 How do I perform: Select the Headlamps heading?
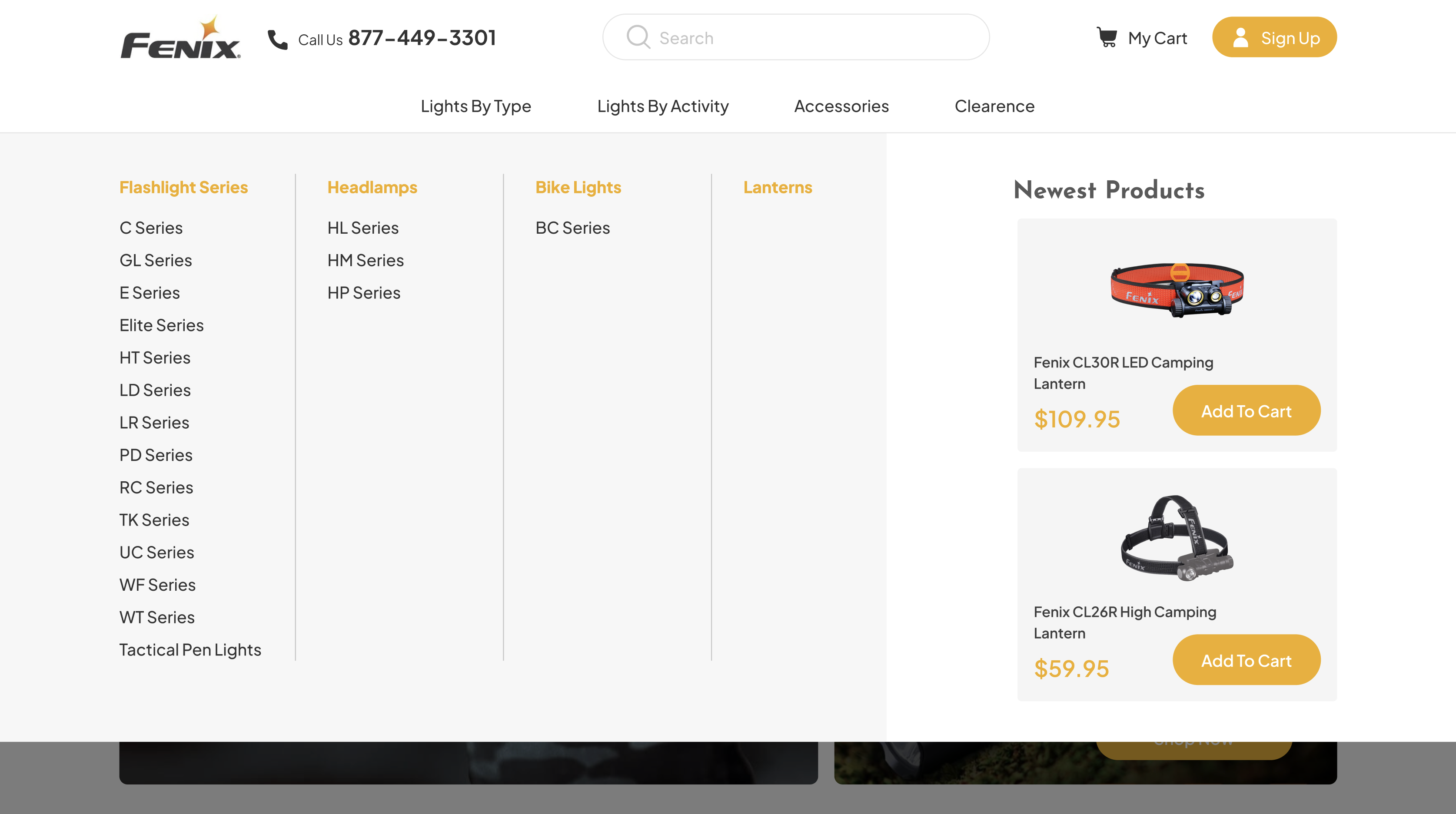click(x=372, y=188)
